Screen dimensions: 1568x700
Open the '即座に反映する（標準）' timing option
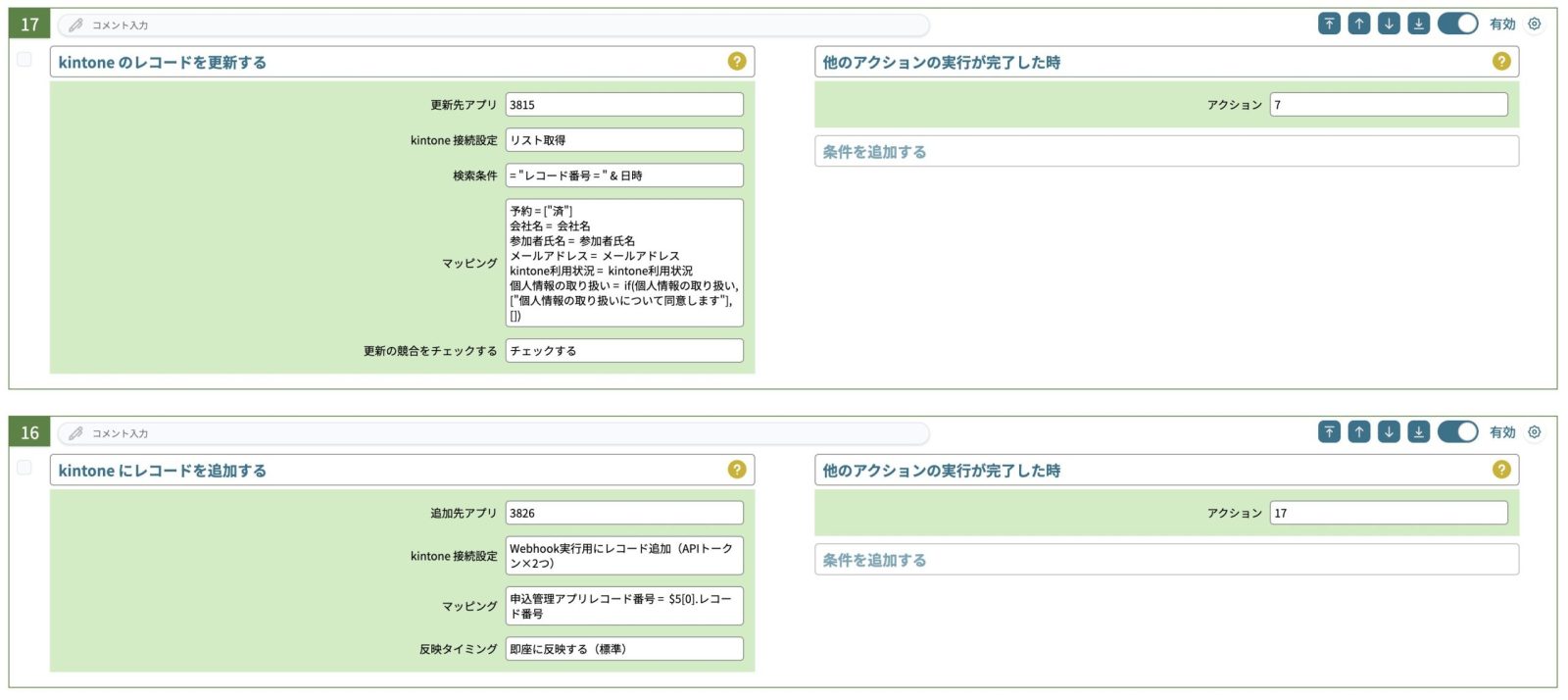[x=623, y=649]
